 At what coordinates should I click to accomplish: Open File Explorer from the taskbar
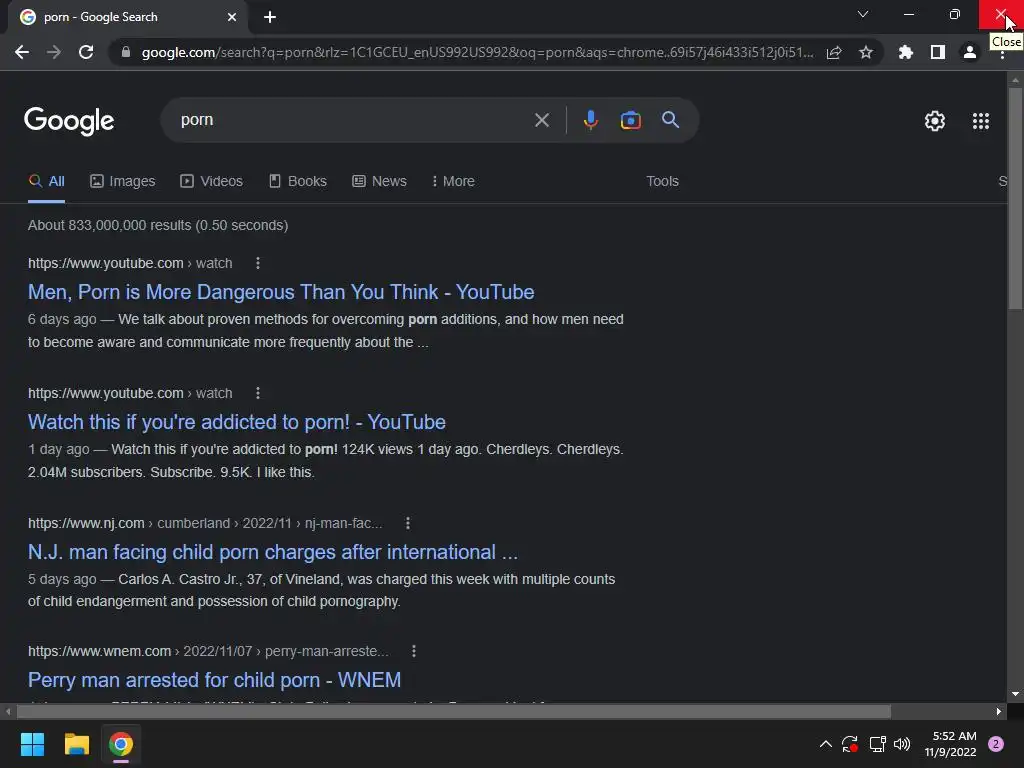point(76,744)
